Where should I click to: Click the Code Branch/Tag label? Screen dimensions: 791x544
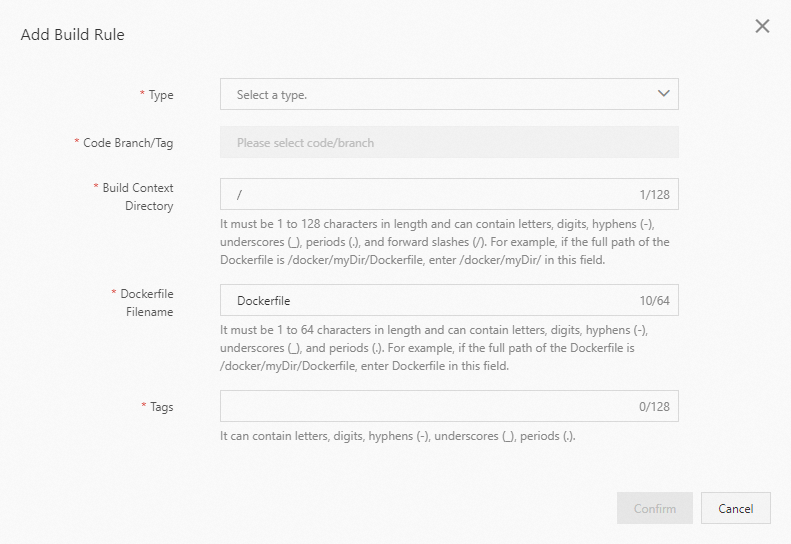pyautogui.click(x=128, y=143)
